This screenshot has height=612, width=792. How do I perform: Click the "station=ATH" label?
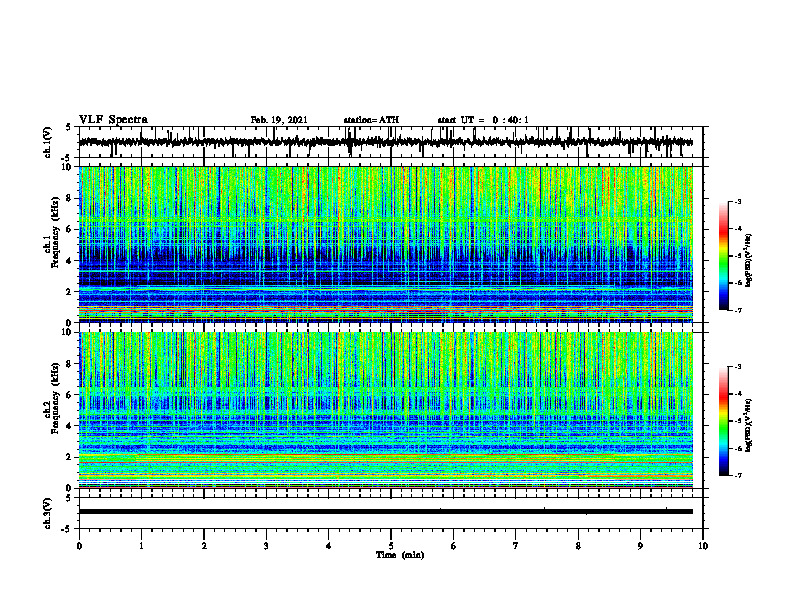point(371,120)
